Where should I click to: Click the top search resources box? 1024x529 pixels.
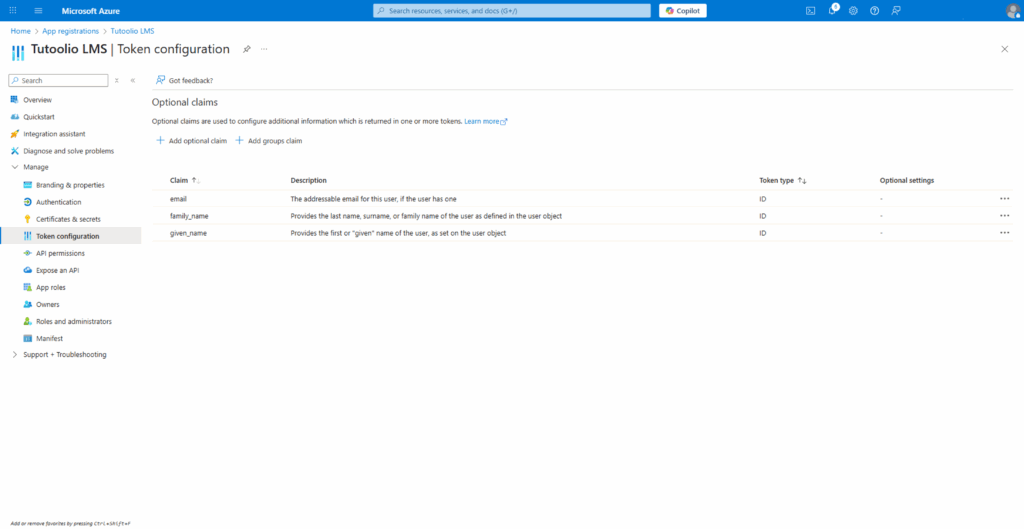510,10
